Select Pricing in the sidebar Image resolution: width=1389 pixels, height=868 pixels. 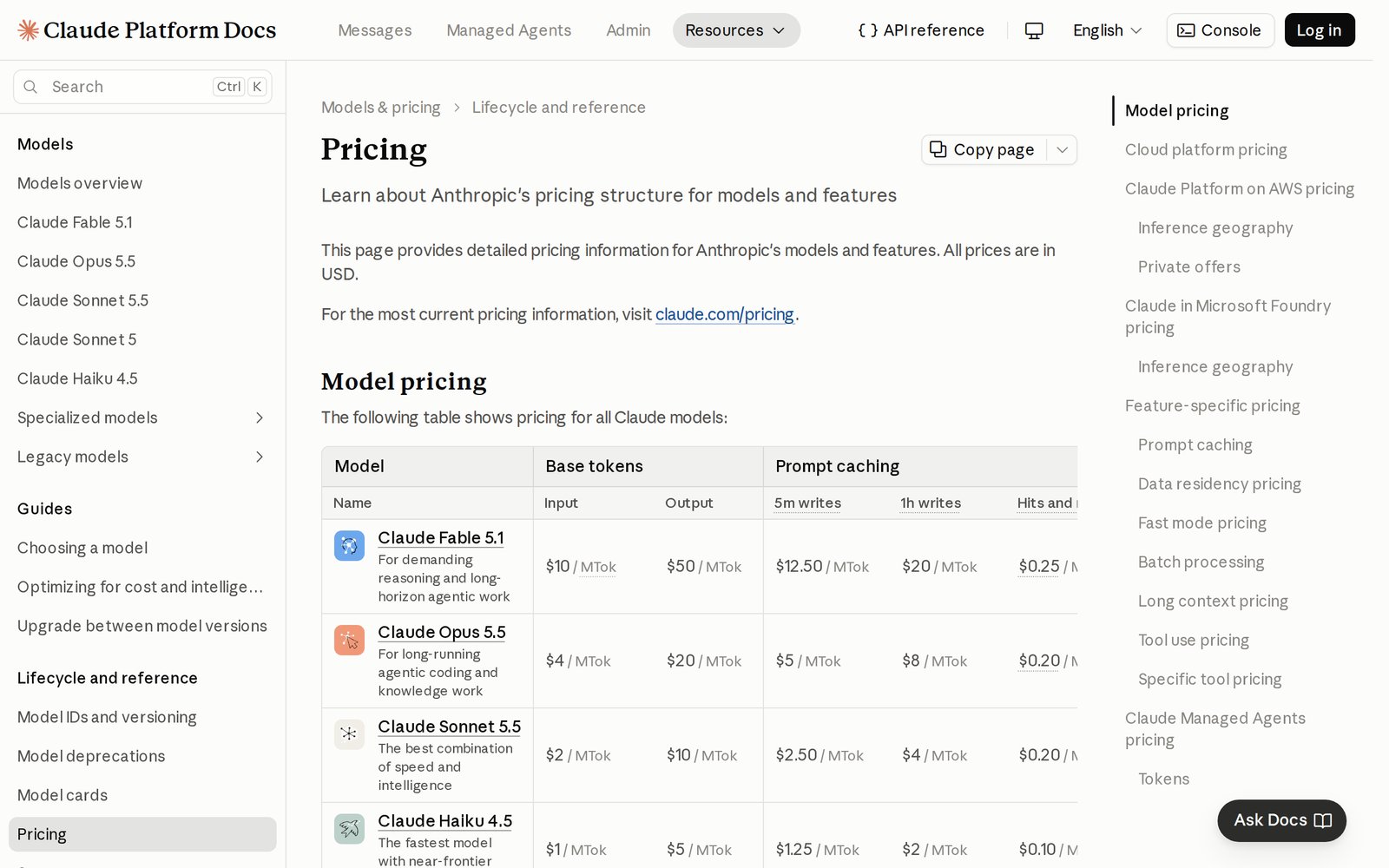coord(142,834)
